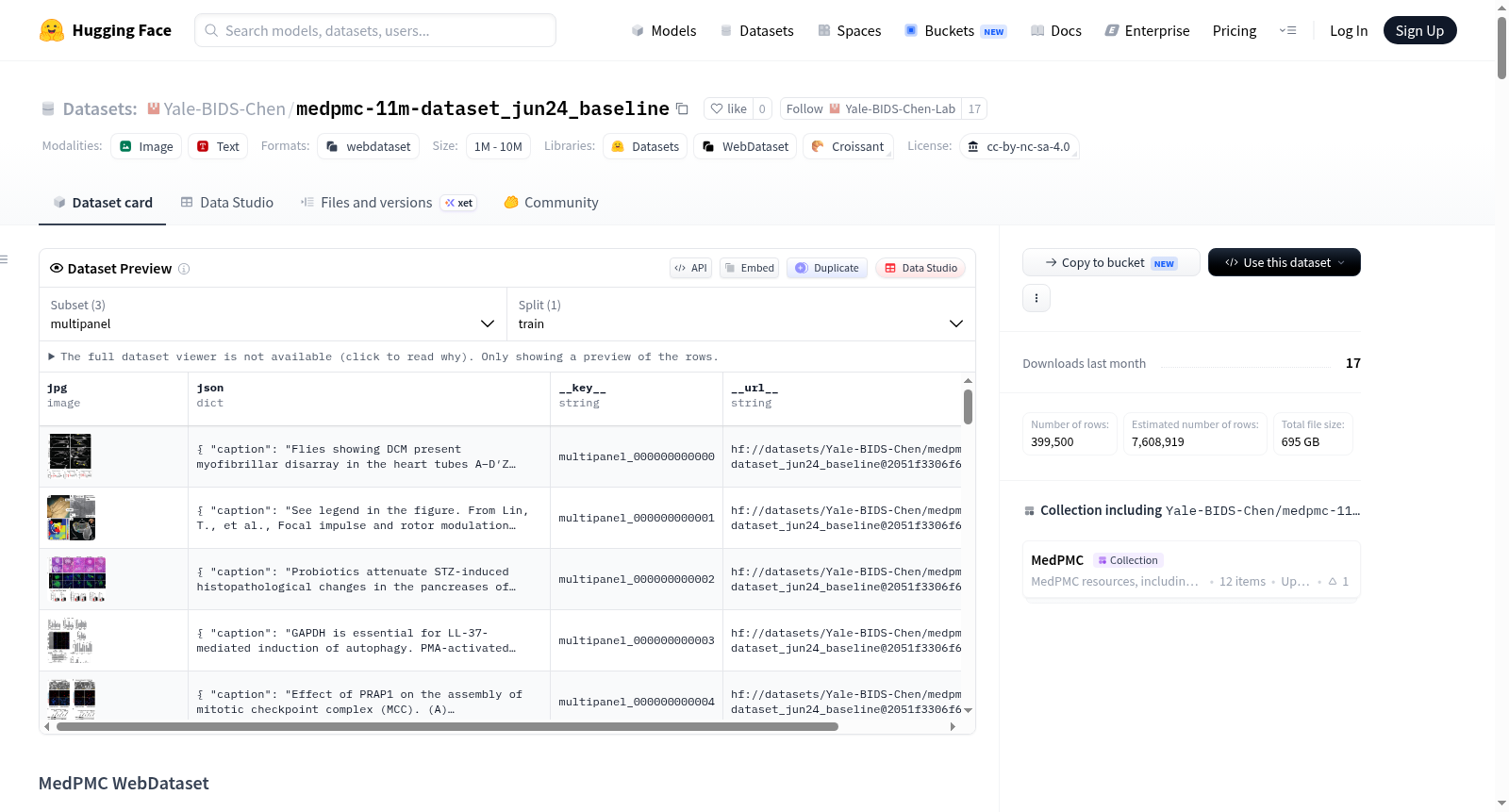Click the 'GAPDH is essential for LL-37' caption cell
Screen dimensions: 1509x812
tap(369, 640)
